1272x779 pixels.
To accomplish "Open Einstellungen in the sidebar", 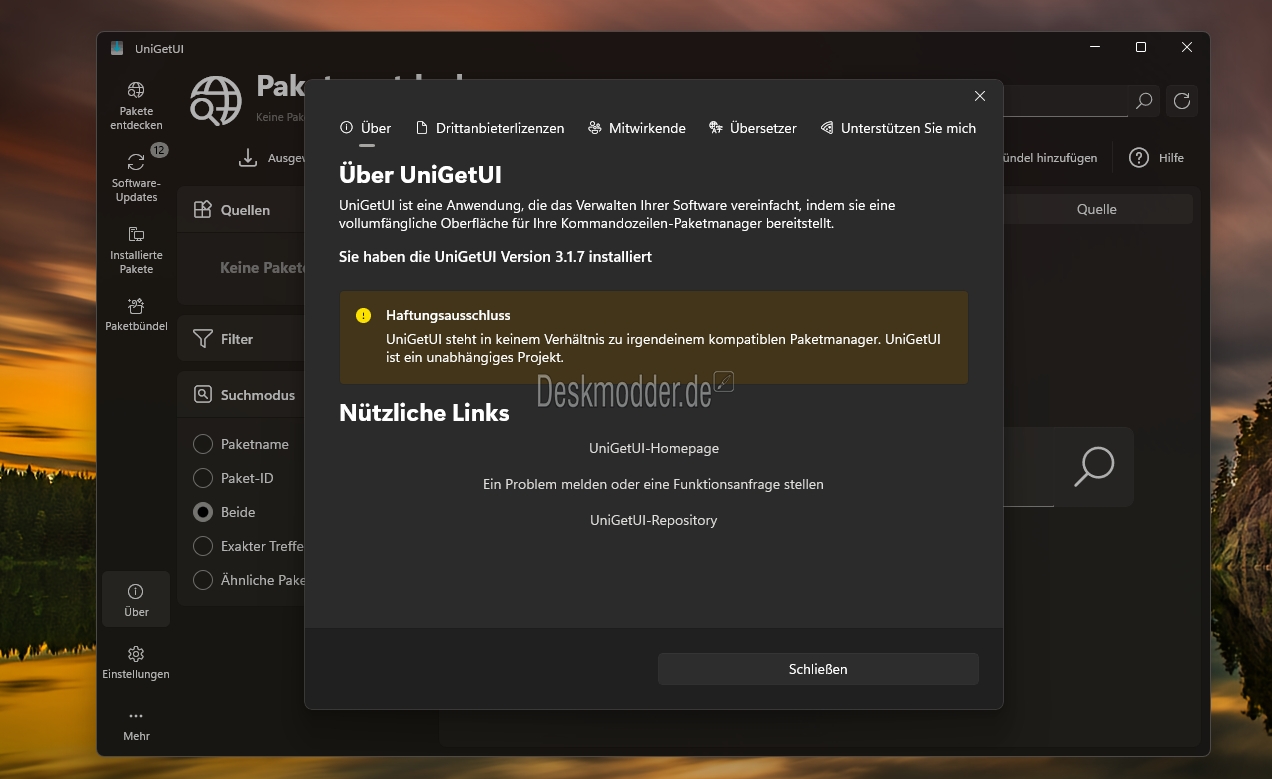I will click(x=136, y=662).
